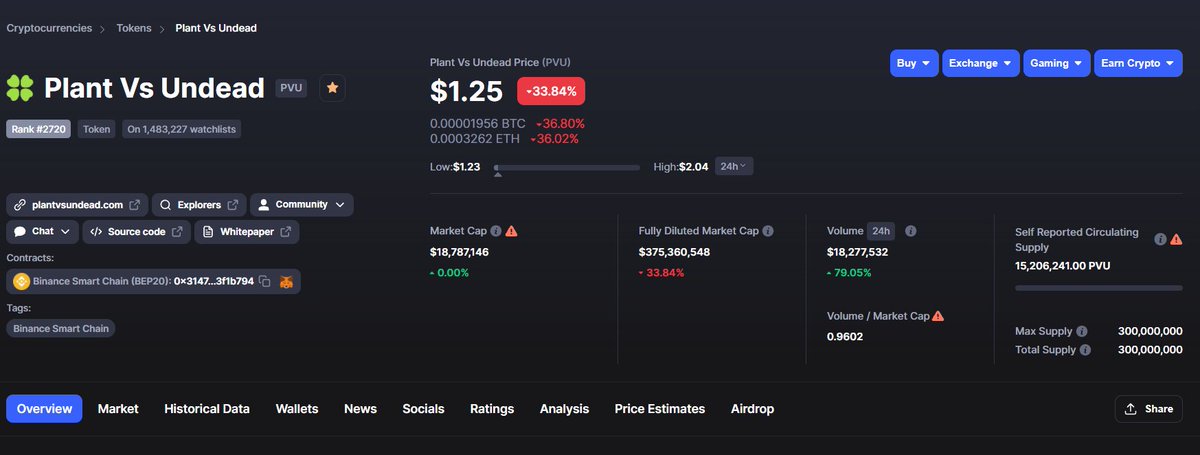Add token to MetaMask fox icon
The width and height of the screenshot is (1200, 455).
[287, 282]
